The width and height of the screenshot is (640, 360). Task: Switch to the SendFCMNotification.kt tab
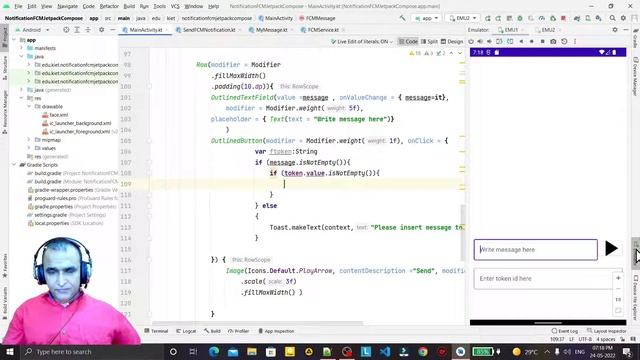click(x=208, y=30)
